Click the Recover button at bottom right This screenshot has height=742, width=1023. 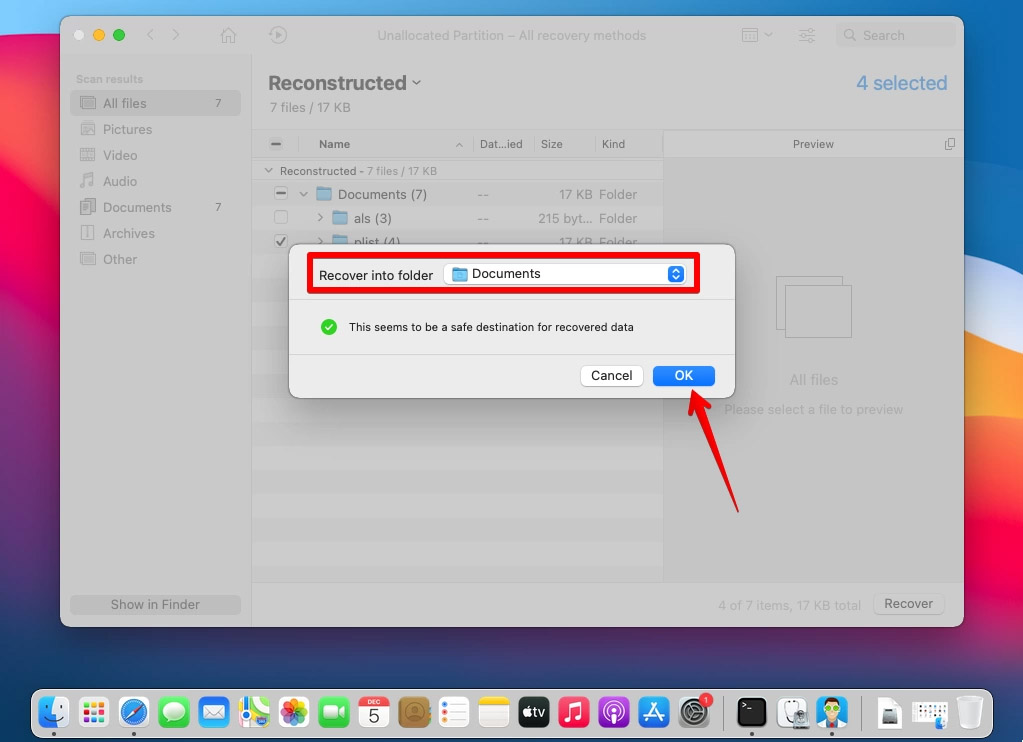(908, 604)
